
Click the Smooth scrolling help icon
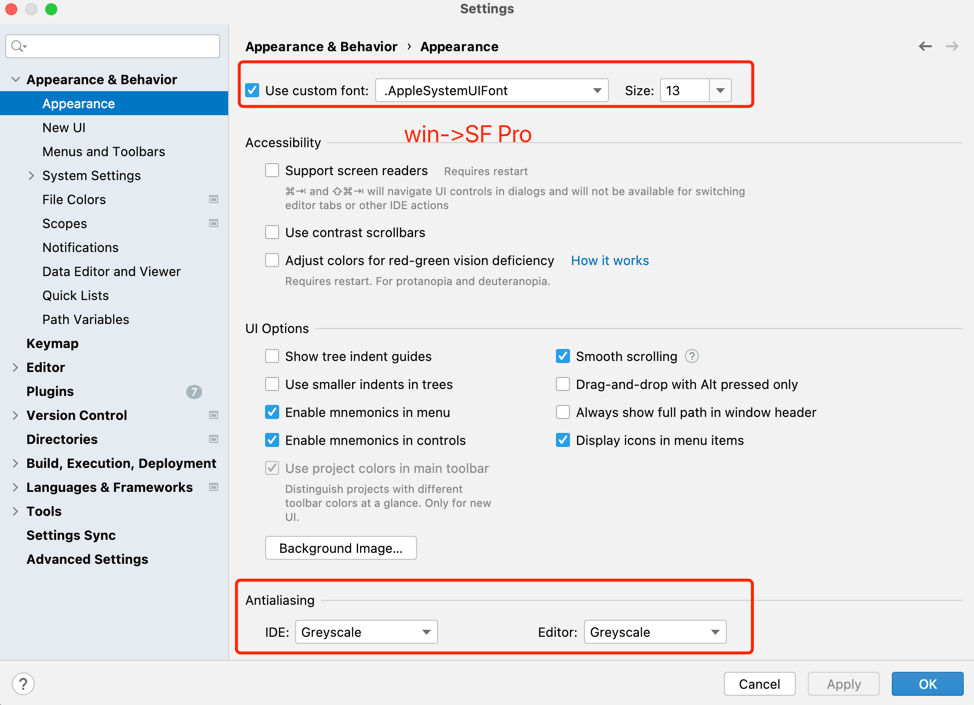coord(691,356)
